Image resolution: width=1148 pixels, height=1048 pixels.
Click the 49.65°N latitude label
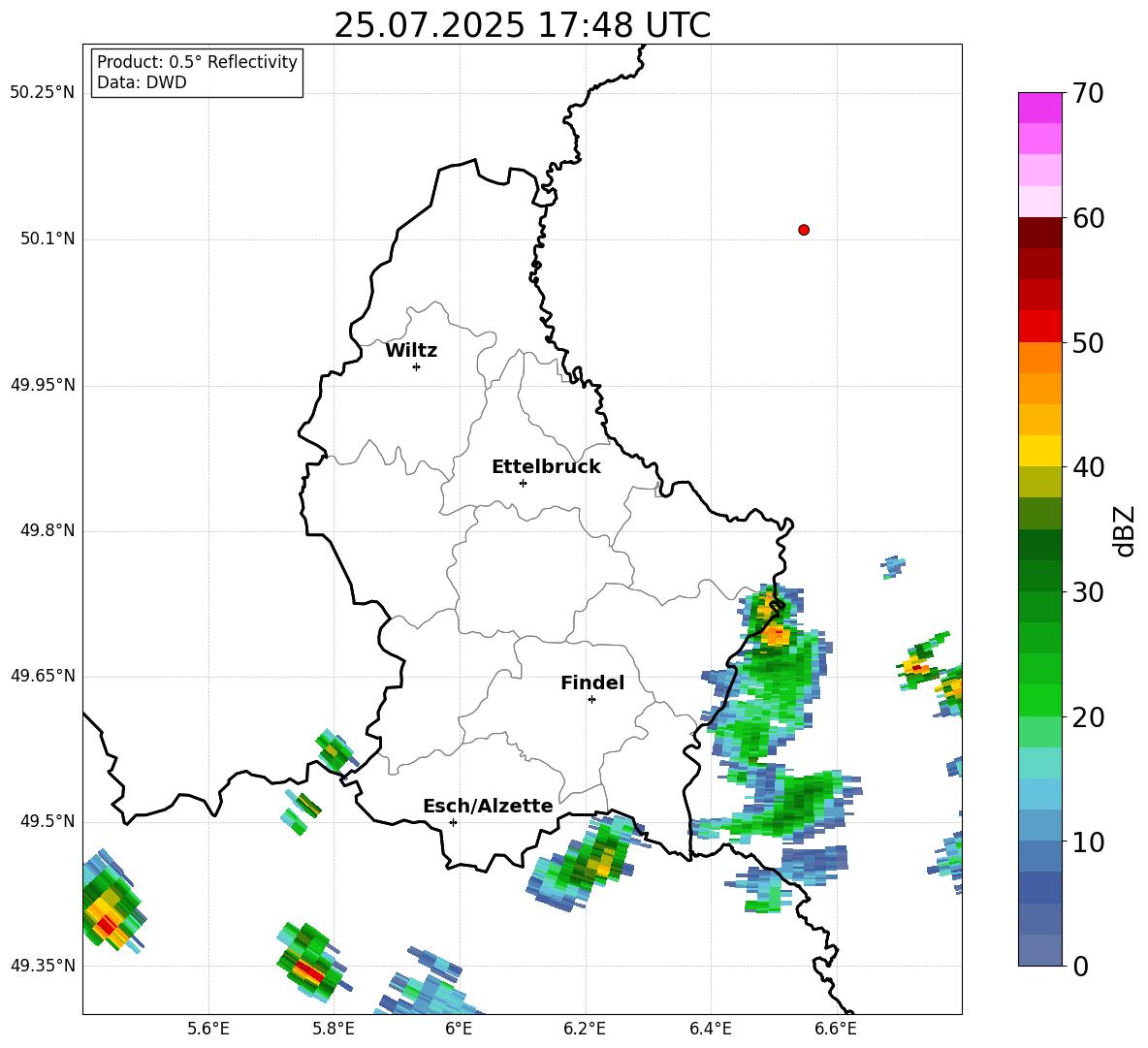[x=43, y=675]
